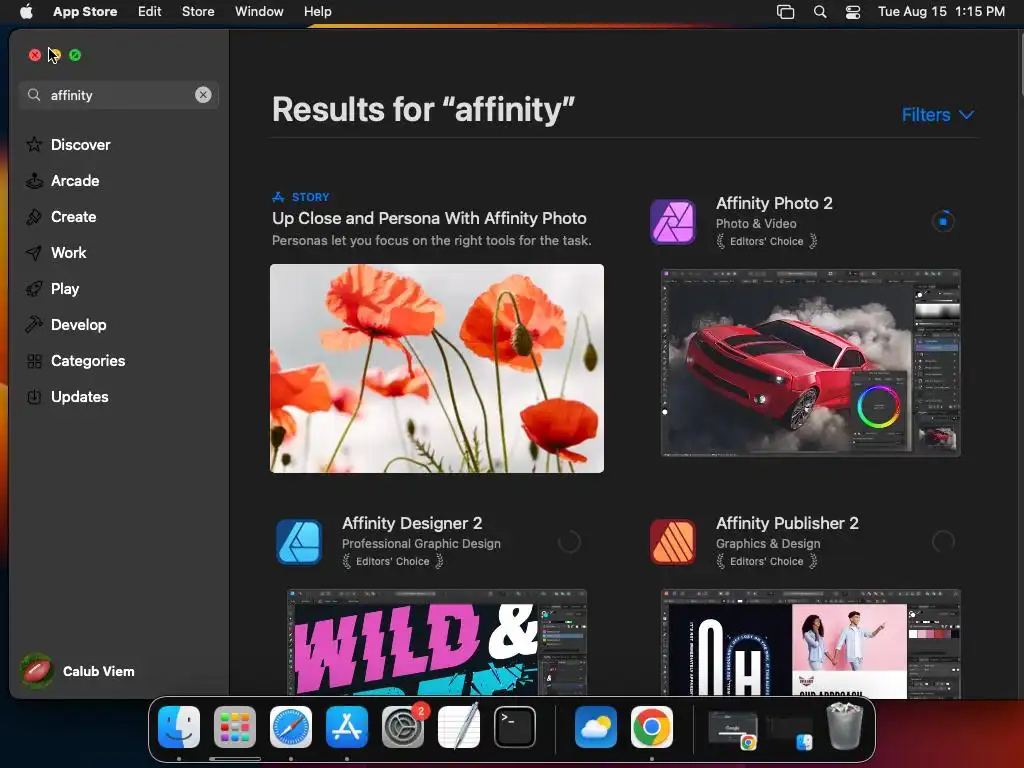The image size is (1024, 768).
Task: Open the Affinity Photo 2 app icon
Action: coord(673,222)
